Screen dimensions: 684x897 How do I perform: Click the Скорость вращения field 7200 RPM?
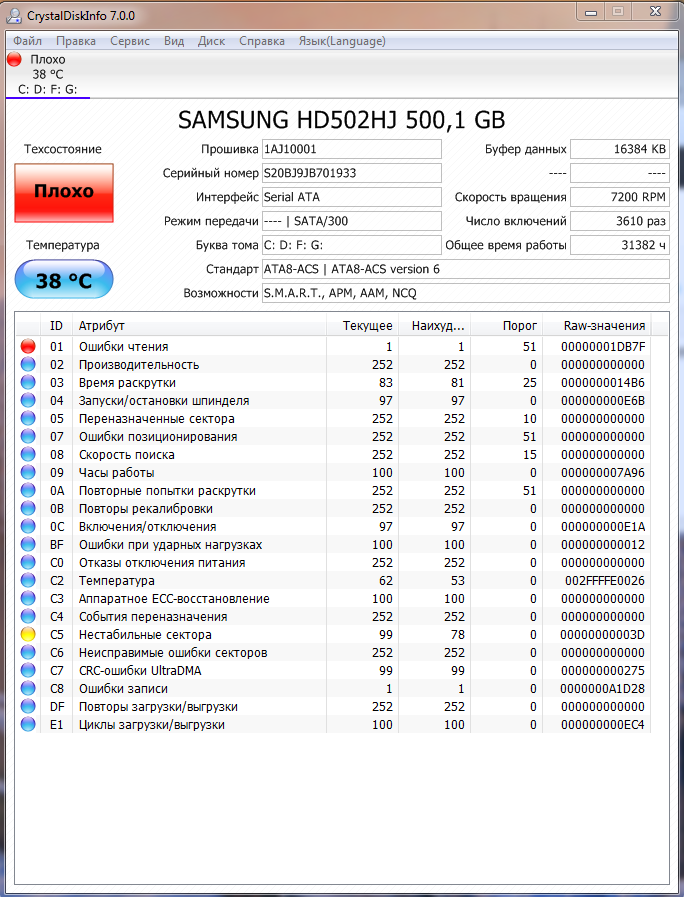pos(620,197)
